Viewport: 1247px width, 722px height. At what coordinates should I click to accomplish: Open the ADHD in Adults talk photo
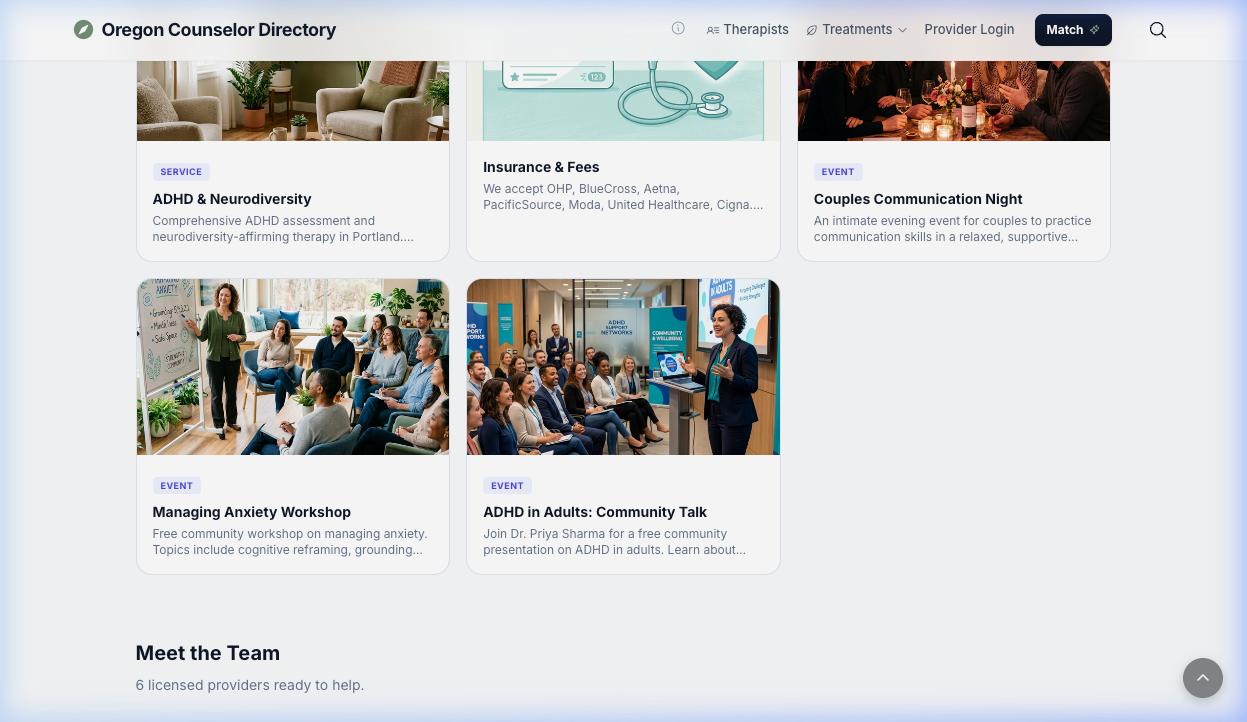[623, 367]
